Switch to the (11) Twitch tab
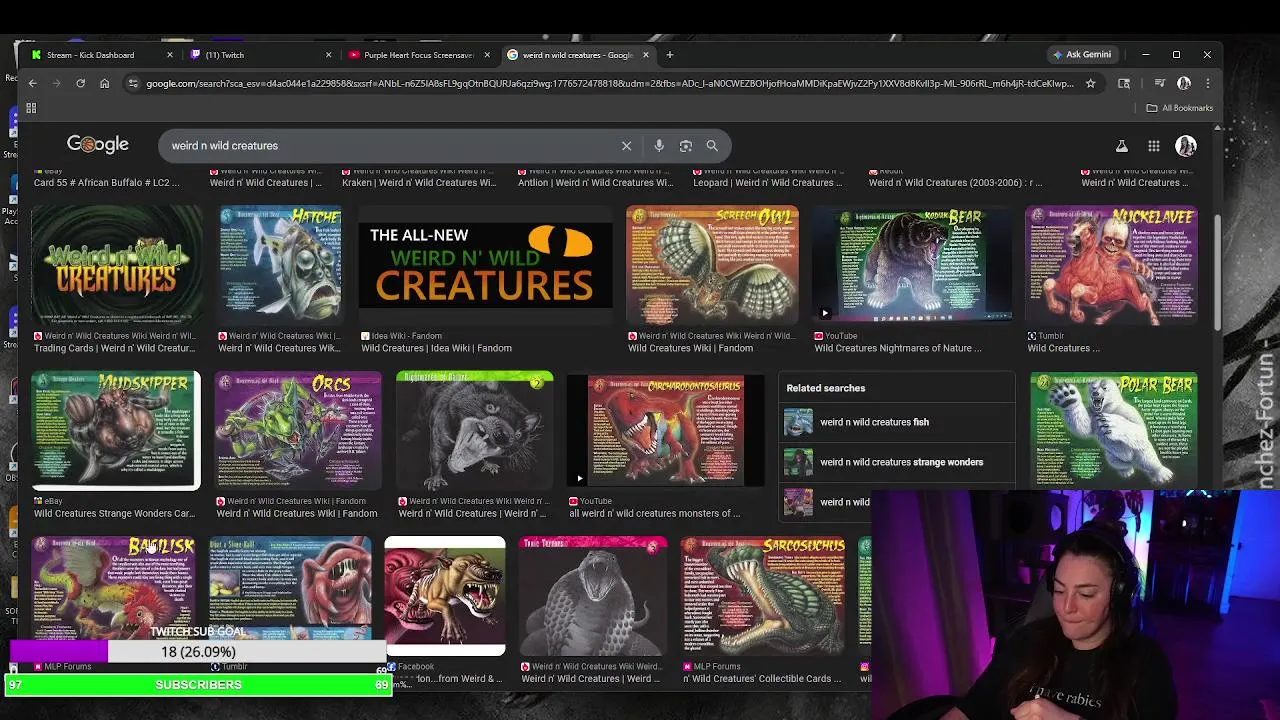The width and height of the screenshot is (1280, 720). tap(260, 55)
